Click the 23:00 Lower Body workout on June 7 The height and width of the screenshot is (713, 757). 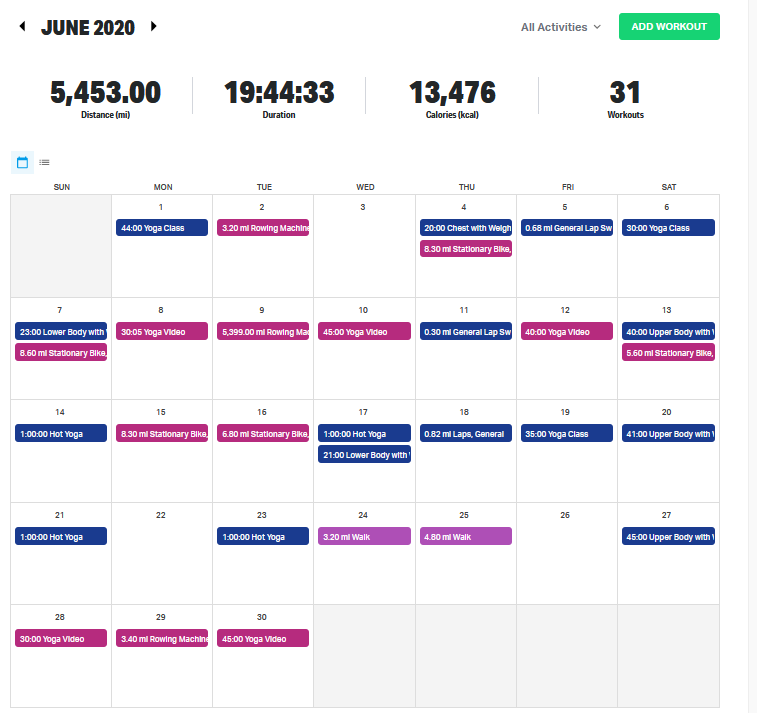[61, 331]
